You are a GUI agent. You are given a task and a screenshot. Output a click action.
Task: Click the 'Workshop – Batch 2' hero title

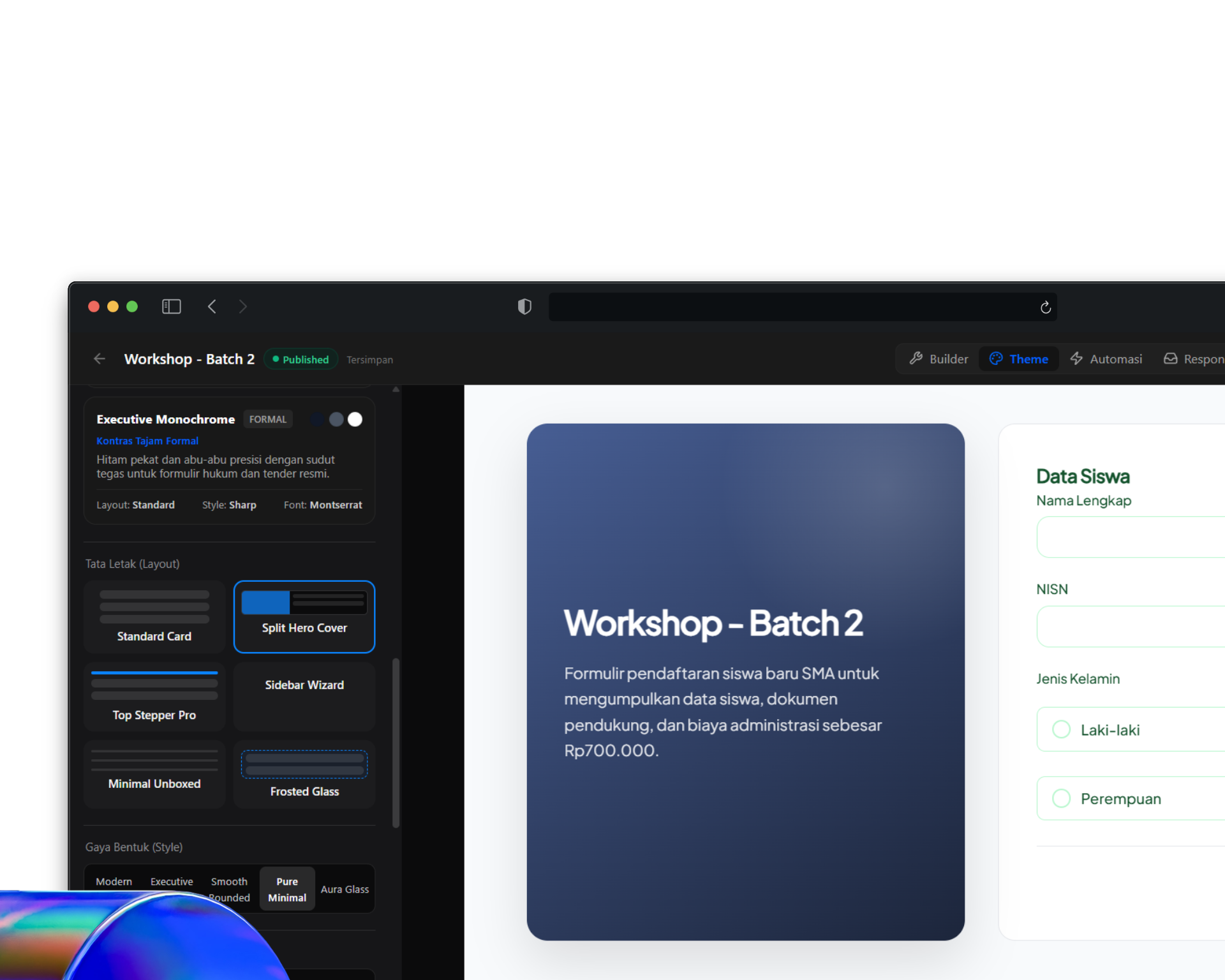point(713,623)
